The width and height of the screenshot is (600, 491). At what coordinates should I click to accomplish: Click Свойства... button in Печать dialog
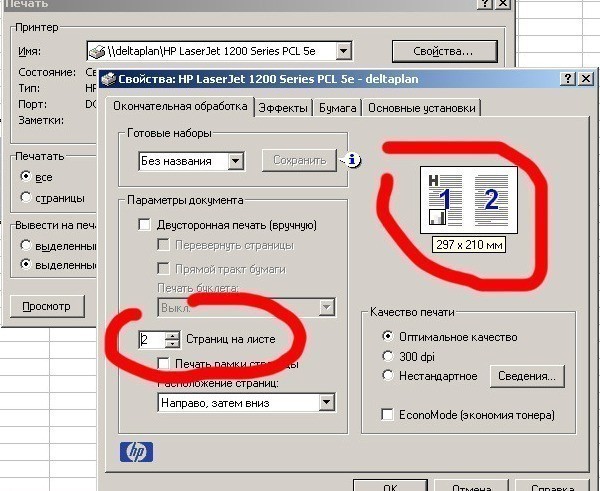point(444,51)
